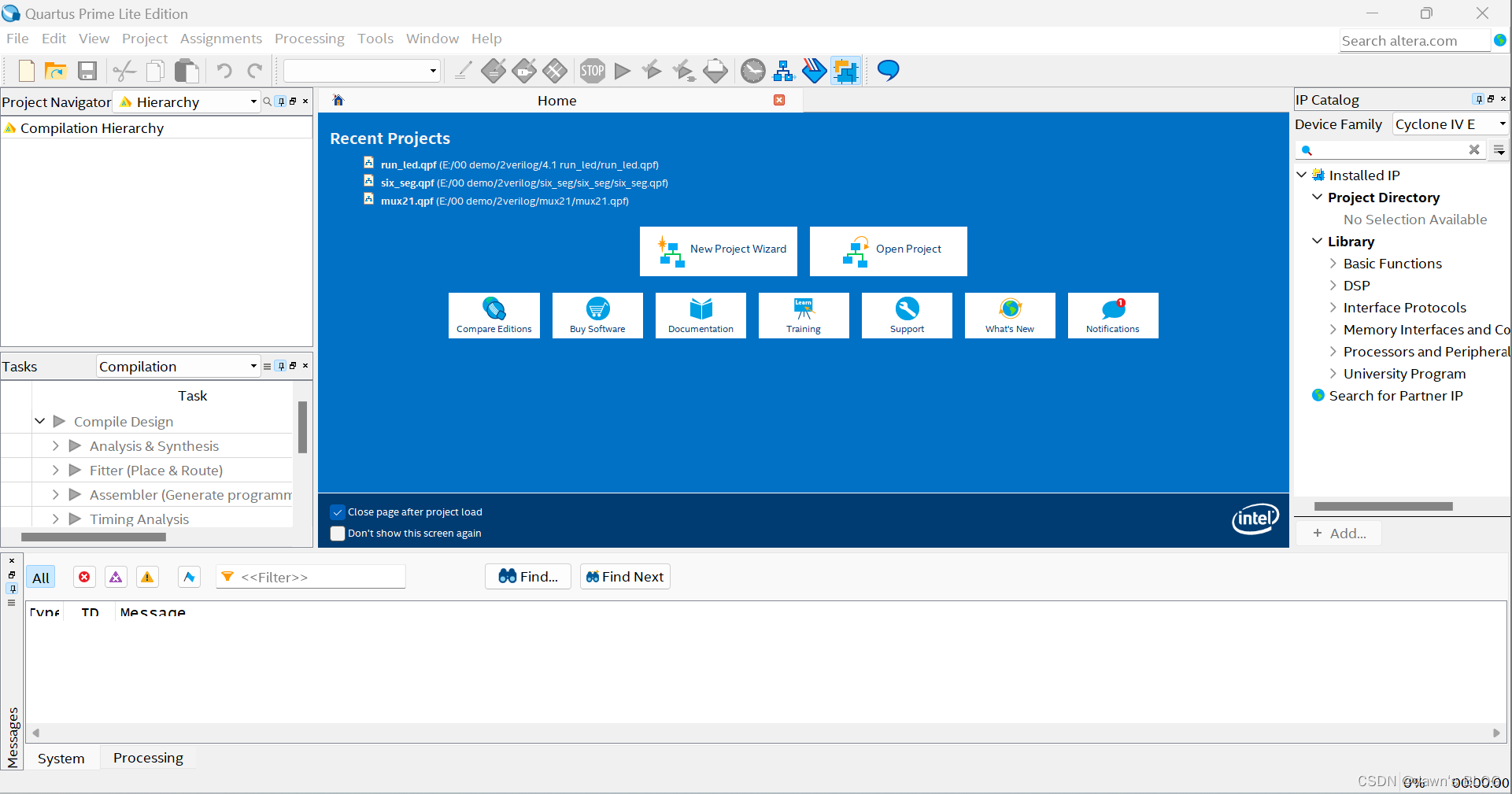Create a new file with toolbar icon

[x=27, y=71]
